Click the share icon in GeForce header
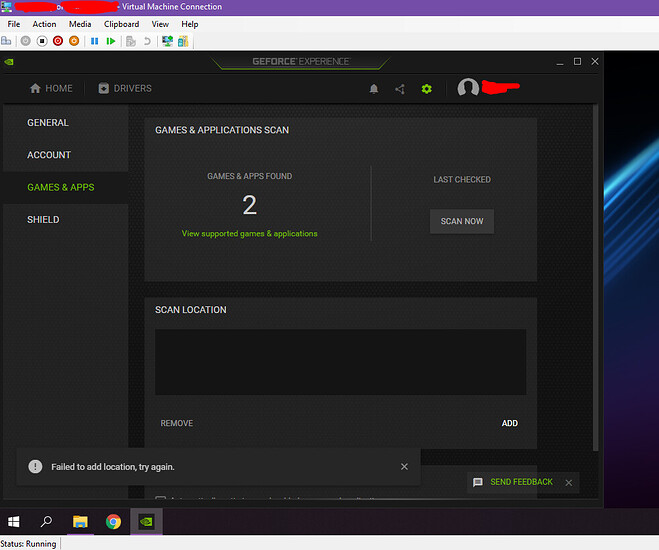 click(x=400, y=89)
